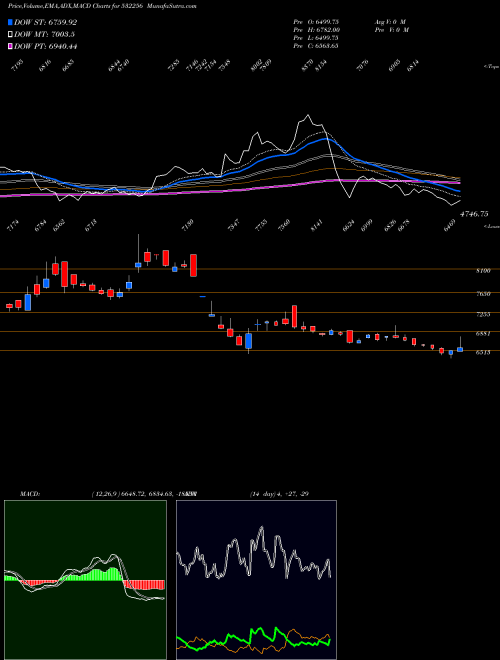
Task: Click the MACD: panel heading
Action: pyautogui.click(x=30, y=494)
